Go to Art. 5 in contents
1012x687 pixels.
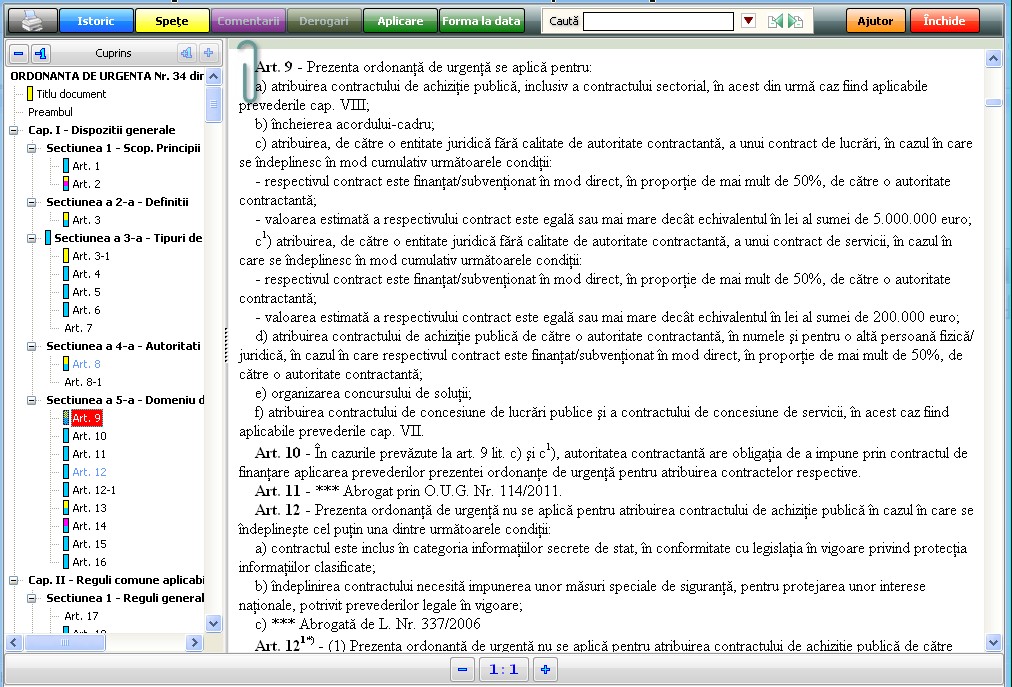[x=86, y=292]
